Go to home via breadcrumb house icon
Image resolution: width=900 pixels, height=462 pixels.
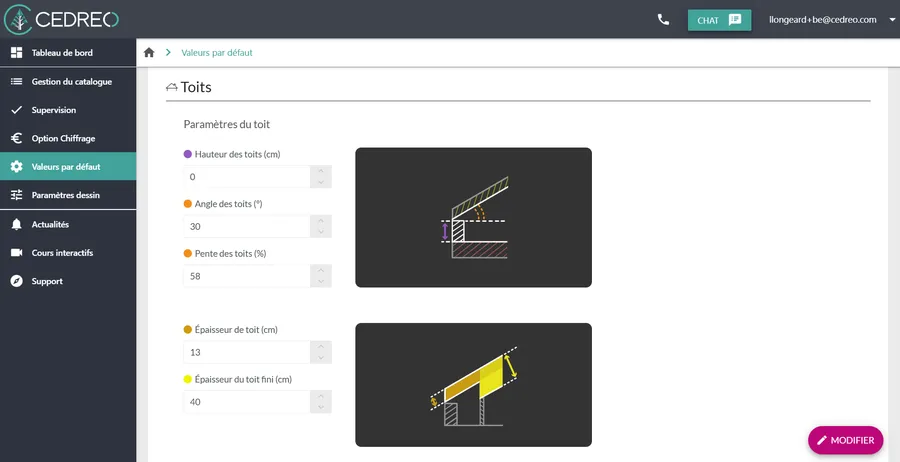coord(149,52)
